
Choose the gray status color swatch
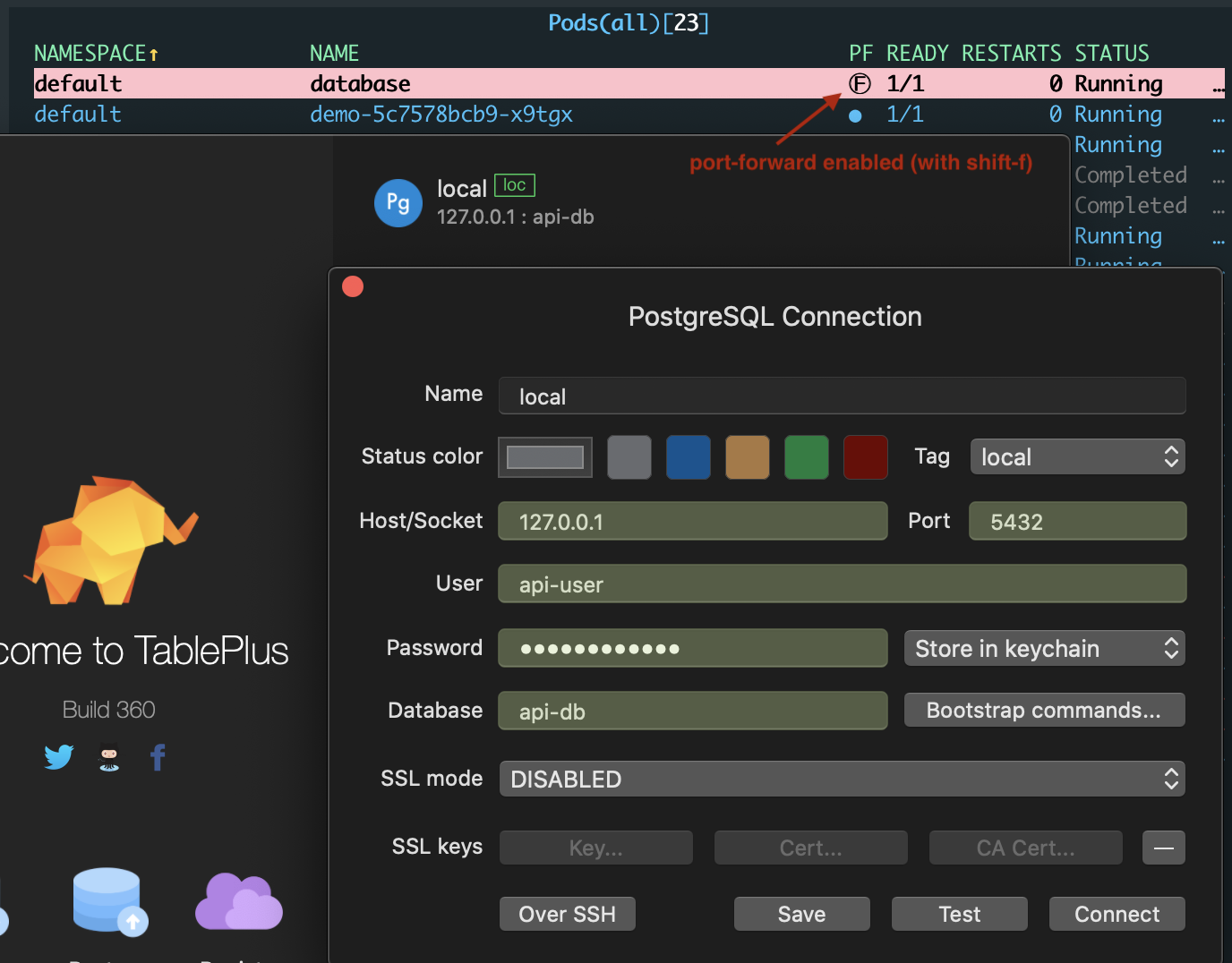[x=629, y=457]
